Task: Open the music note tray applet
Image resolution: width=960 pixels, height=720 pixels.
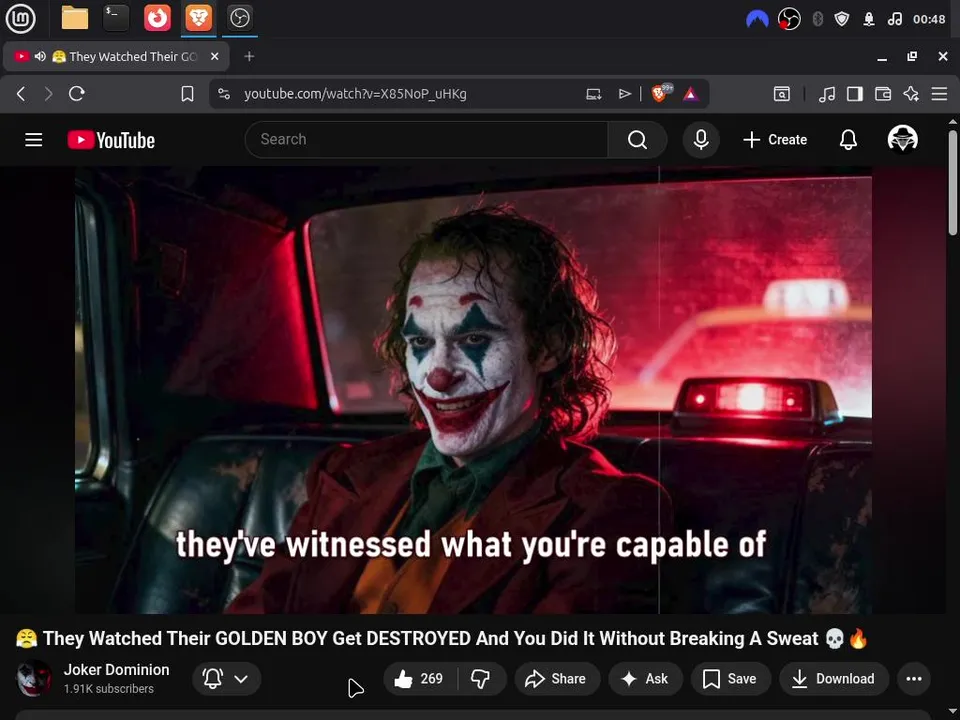Action: [894, 19]
